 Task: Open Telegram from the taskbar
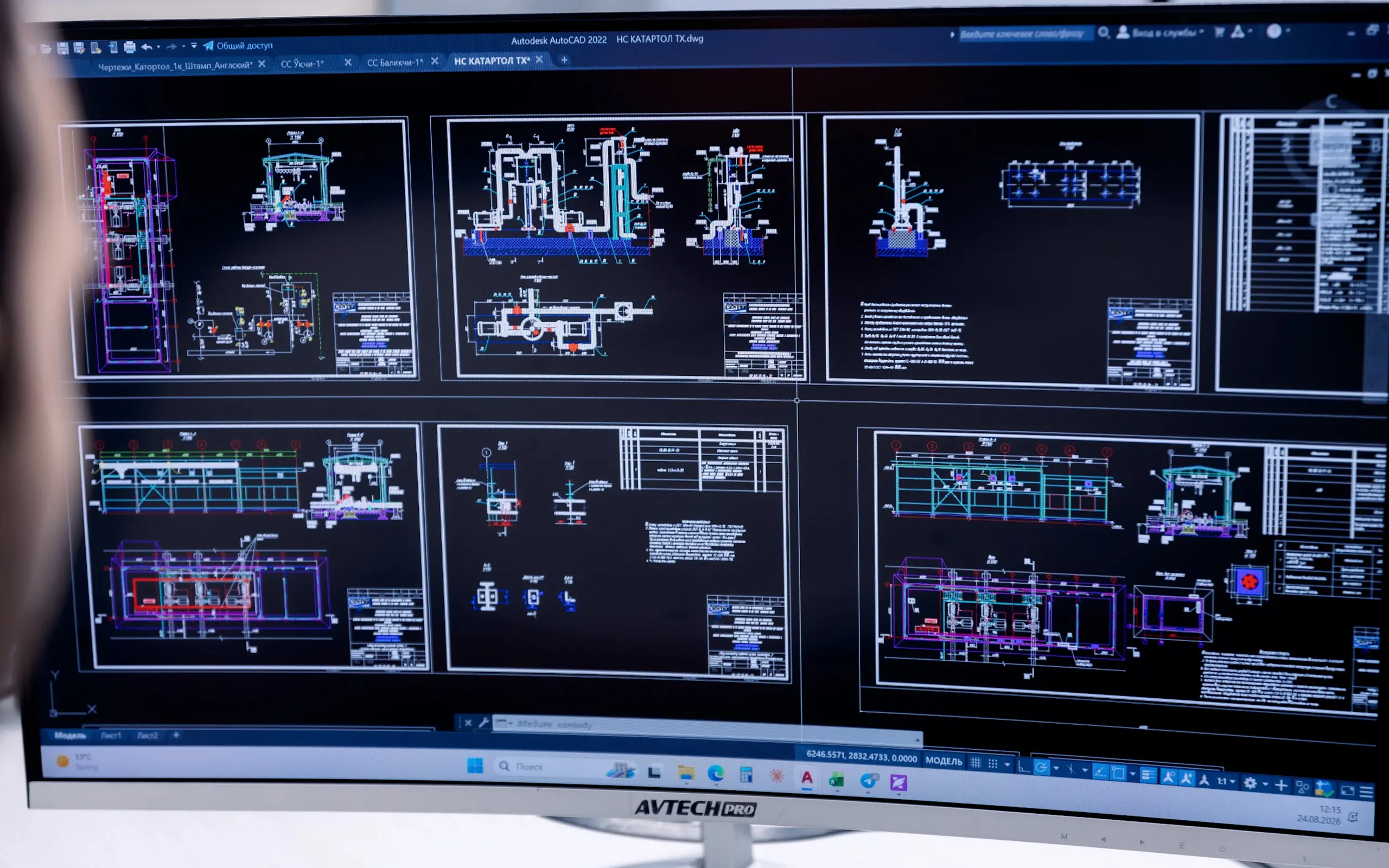(x=869, y=780)
